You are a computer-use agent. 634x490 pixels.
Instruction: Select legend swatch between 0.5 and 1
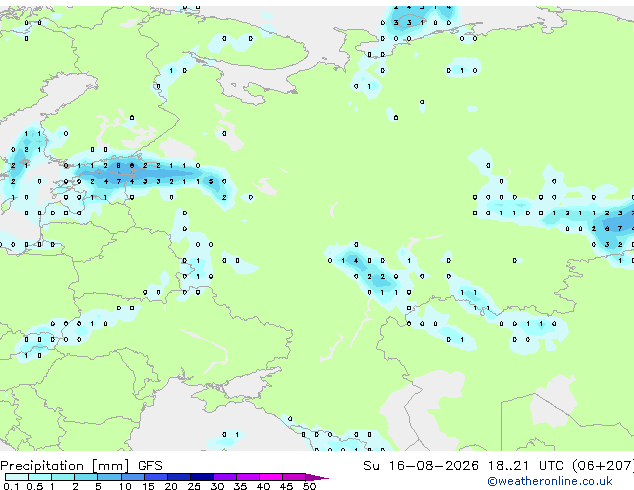(x=40, y=477)
